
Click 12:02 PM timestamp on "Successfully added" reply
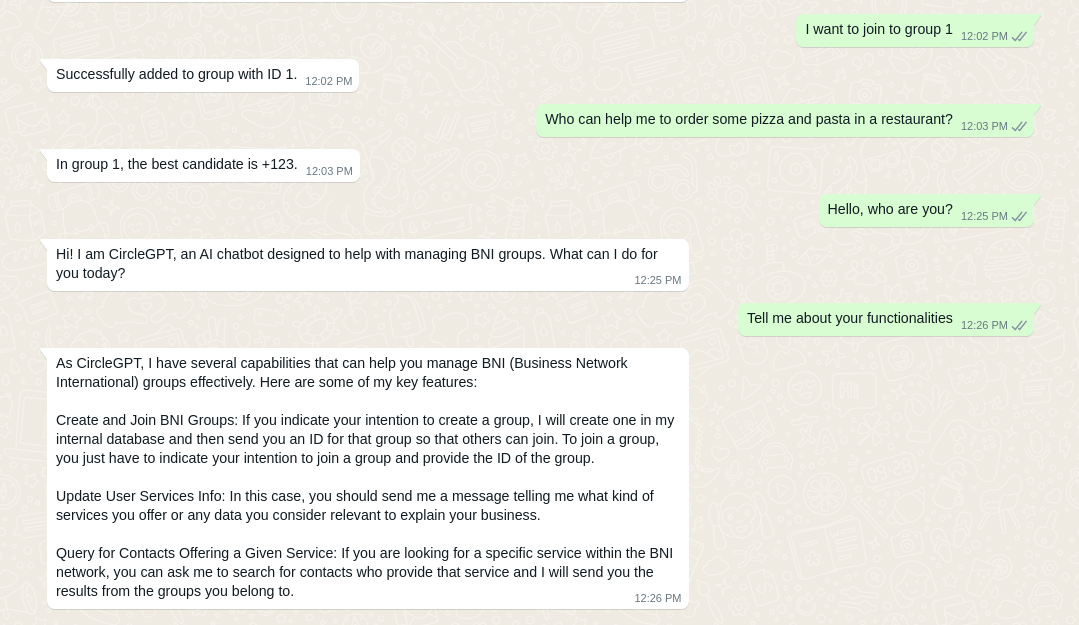[x=328, y=82]
